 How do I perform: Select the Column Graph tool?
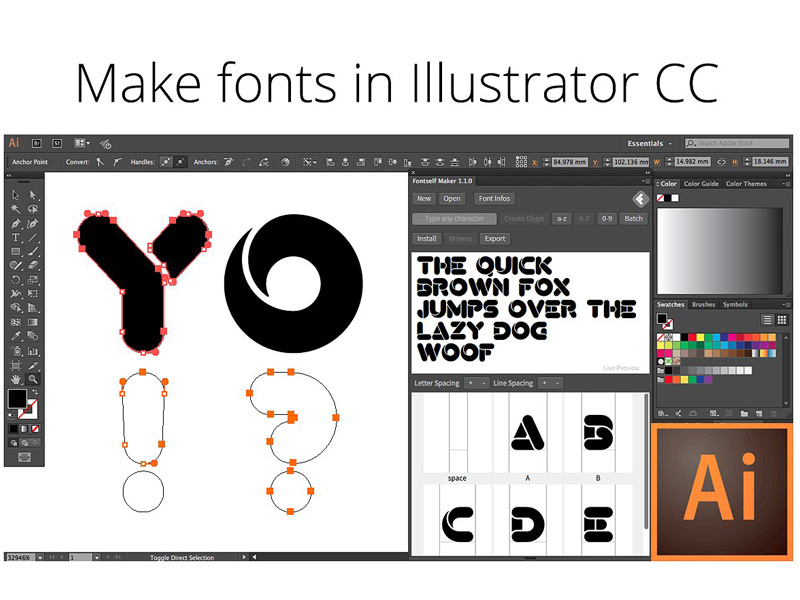[33, 351]
